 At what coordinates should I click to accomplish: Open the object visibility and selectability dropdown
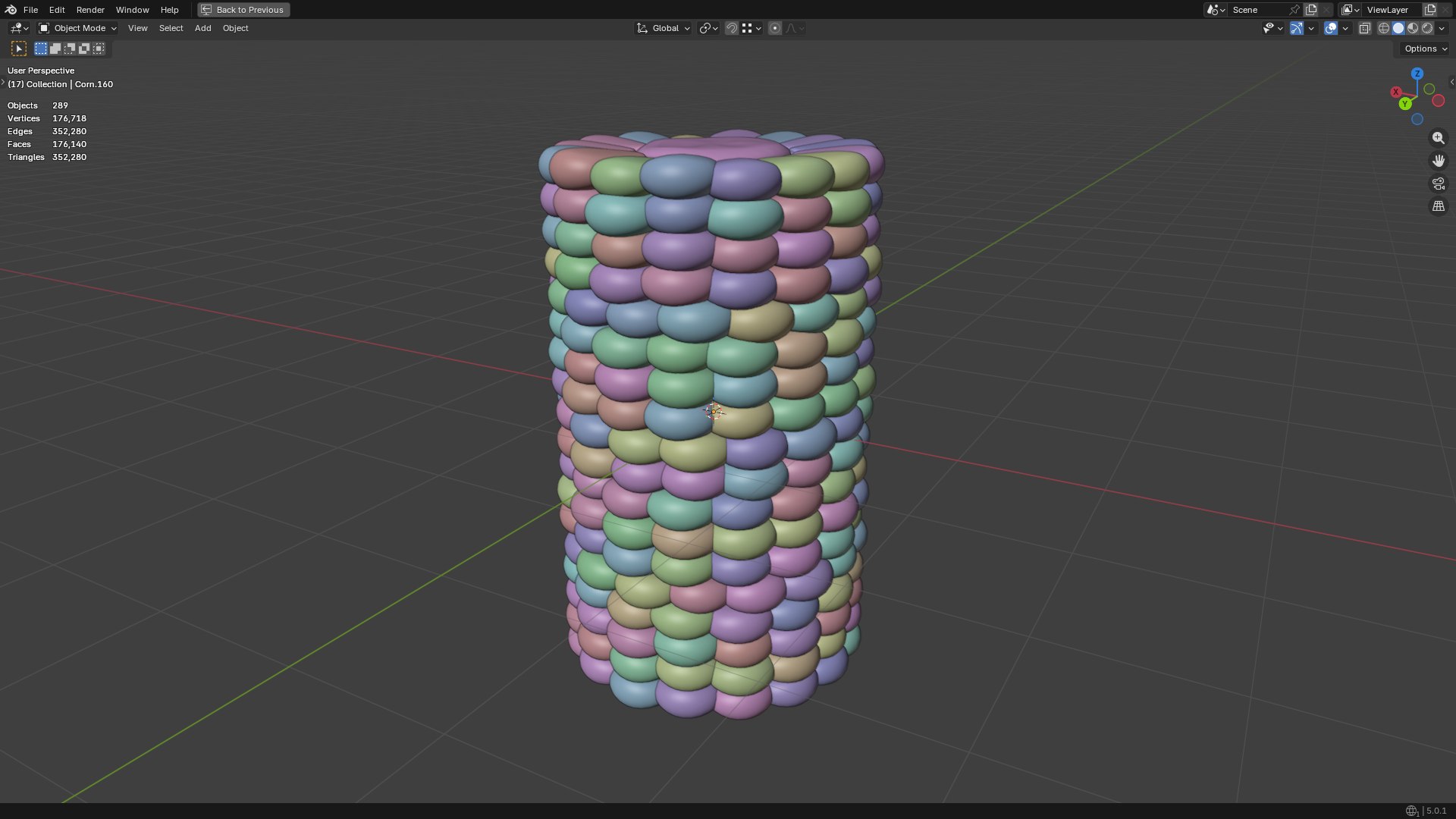1272,28
